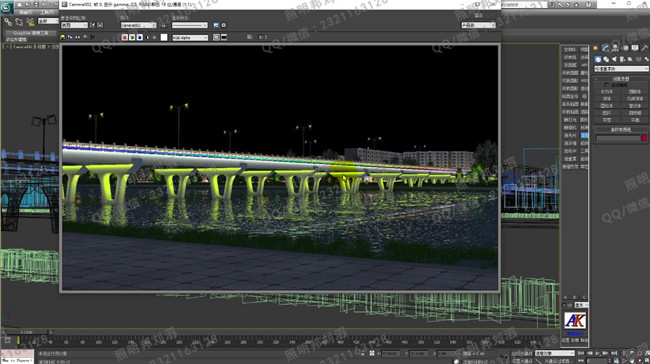Select the Systems category icon
The width and height of the screenshot is (650, 364).
pos(646,59)
